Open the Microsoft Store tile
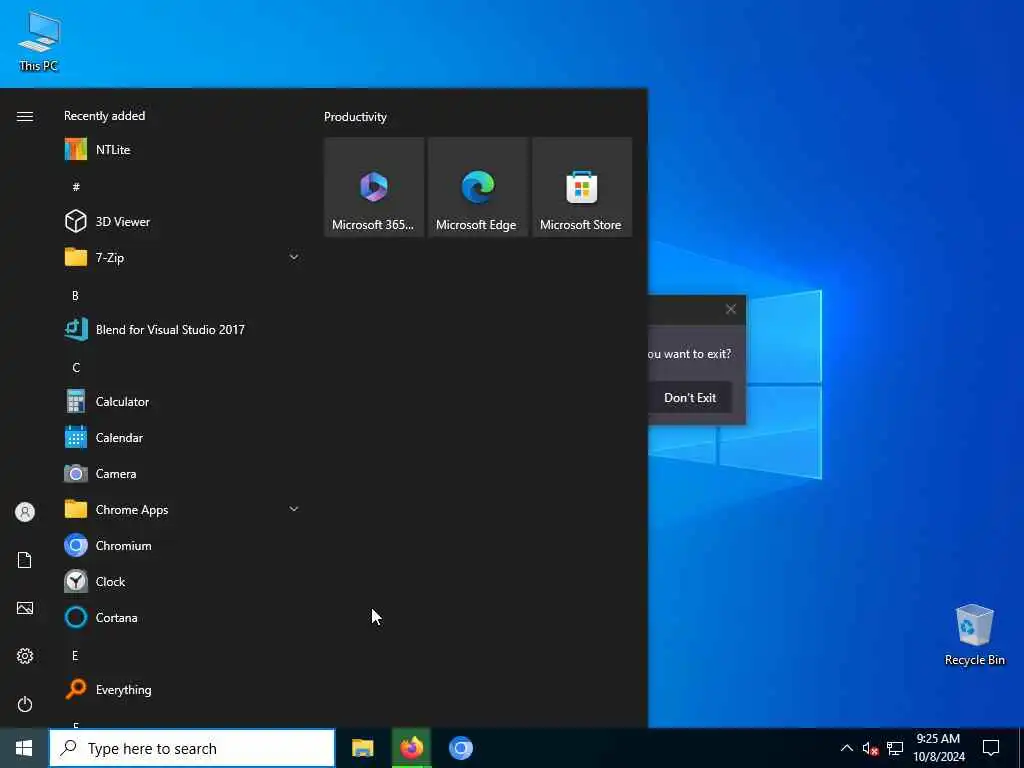This screenshot has width=1024, height=768. [x=581, y=187]
